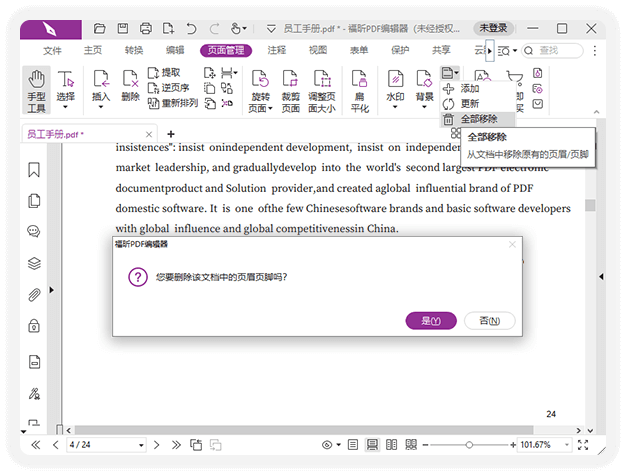This screenshot has height=475, width=626.
Task: Toggle fullscreen mode icon
Action: point(583,445)
